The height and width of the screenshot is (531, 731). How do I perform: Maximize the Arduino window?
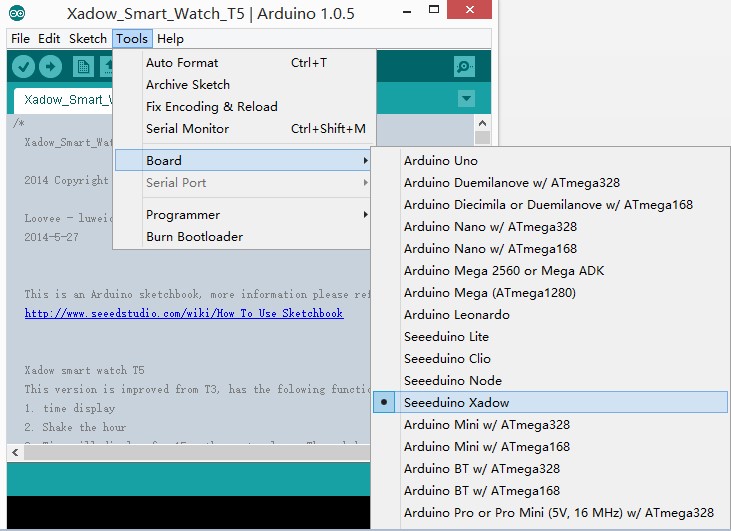coord(434,10)
